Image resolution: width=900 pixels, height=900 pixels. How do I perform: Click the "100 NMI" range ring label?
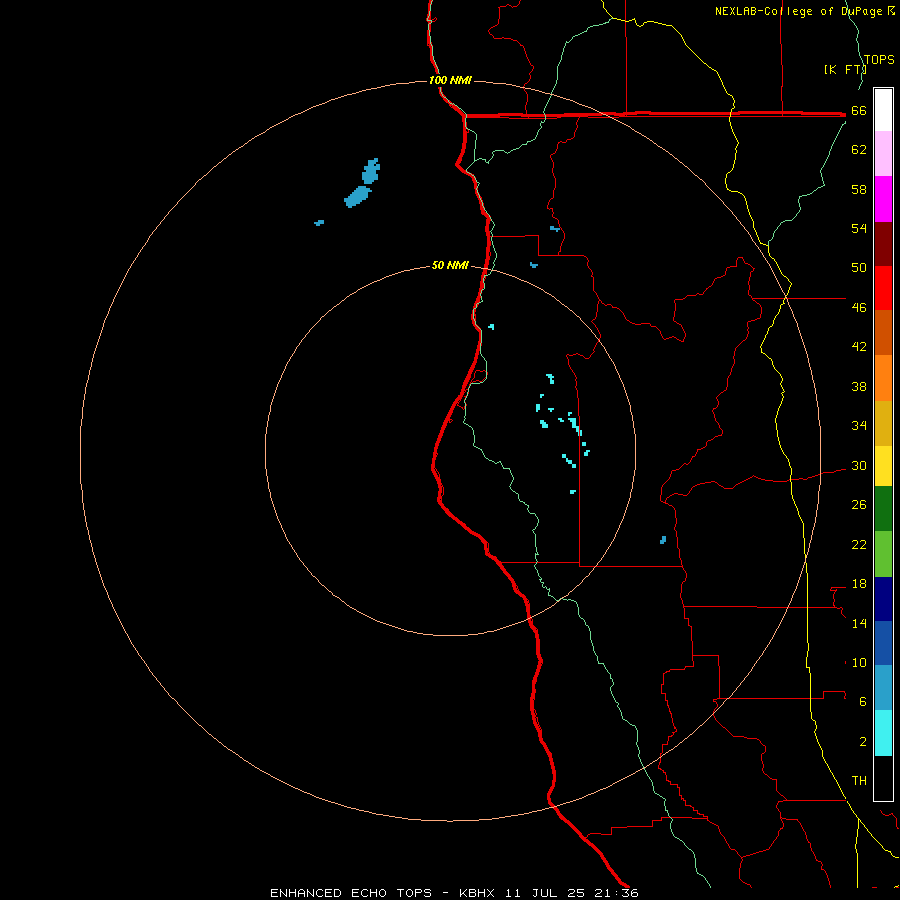pos(450,80)
